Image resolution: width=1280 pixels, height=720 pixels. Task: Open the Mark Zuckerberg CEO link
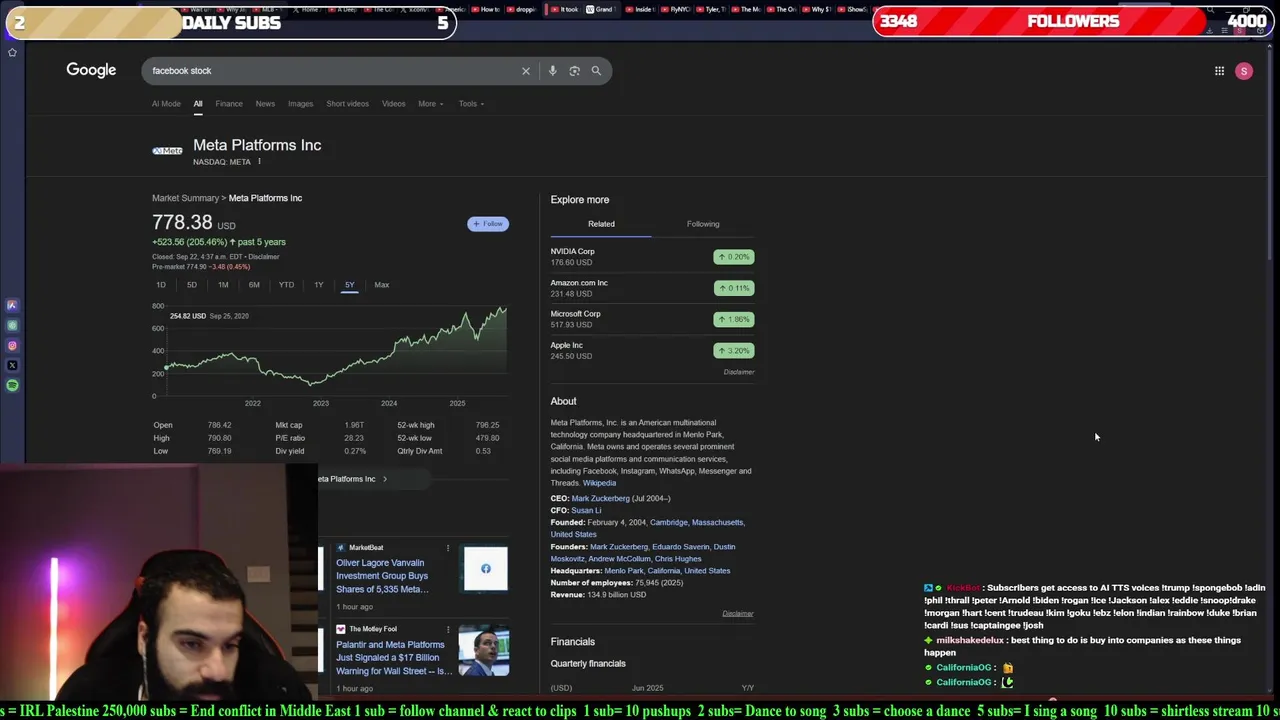pos(600,498)
